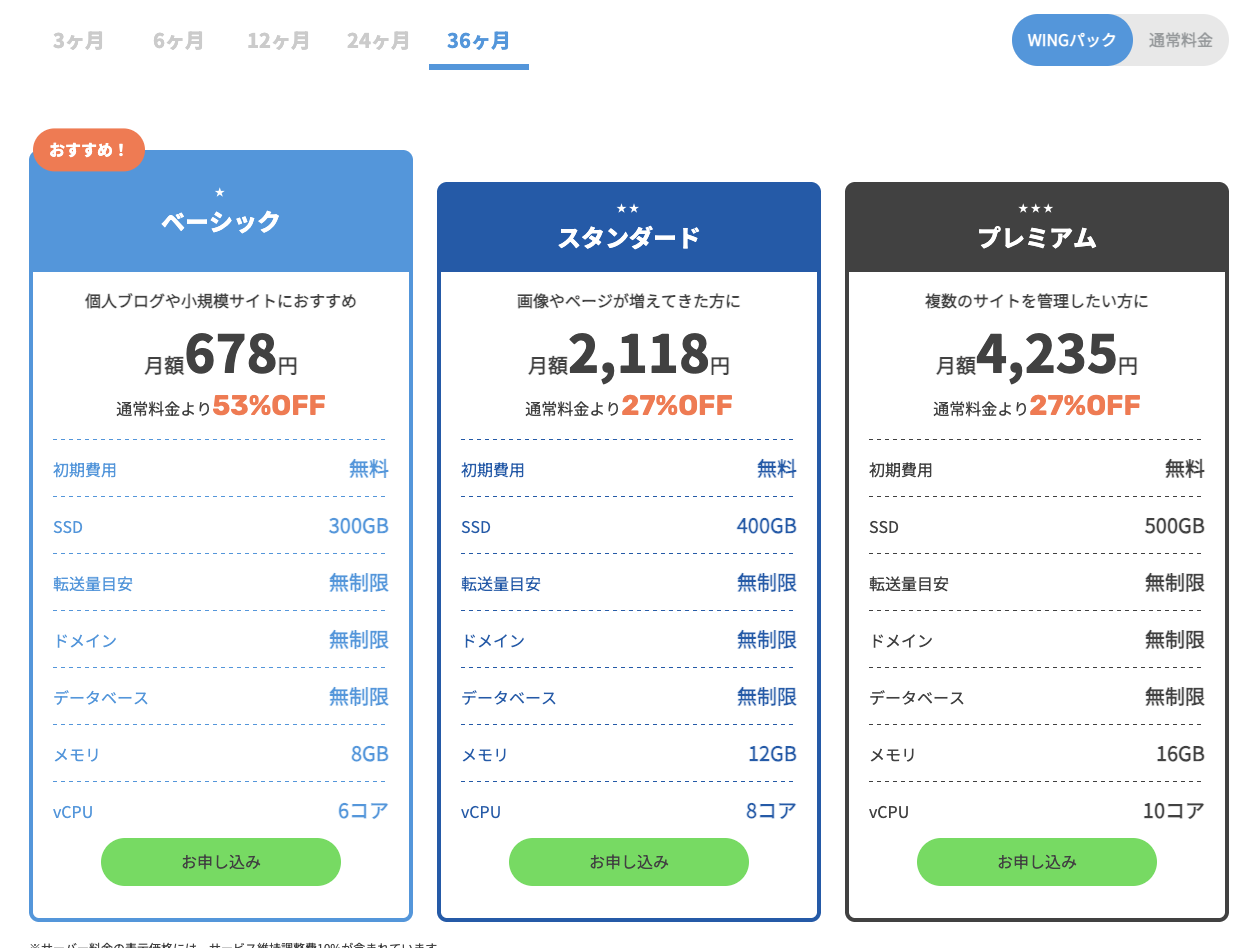Open the 24ヶ月 period tab
Screen dimensions: 1250x948
pyautogui.click(x=378, y=41)
